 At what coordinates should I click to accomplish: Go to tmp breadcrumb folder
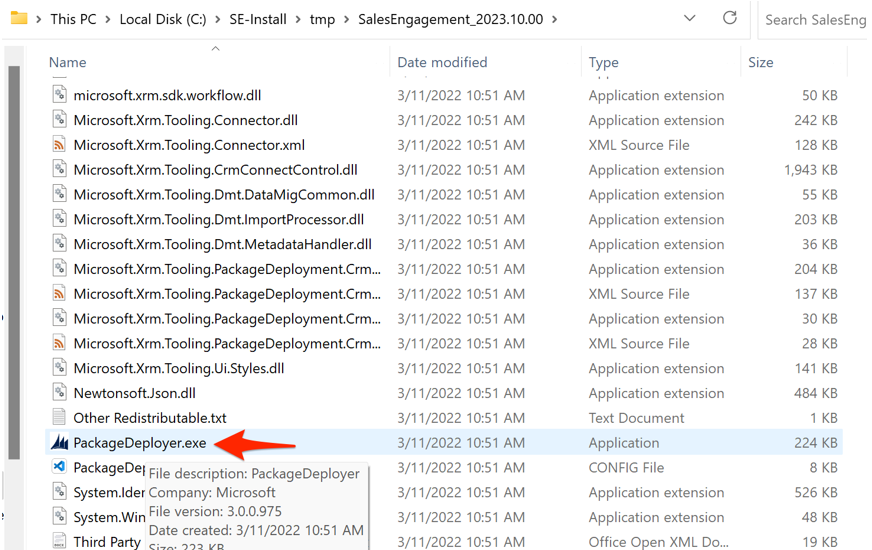[x=323, y=20]
